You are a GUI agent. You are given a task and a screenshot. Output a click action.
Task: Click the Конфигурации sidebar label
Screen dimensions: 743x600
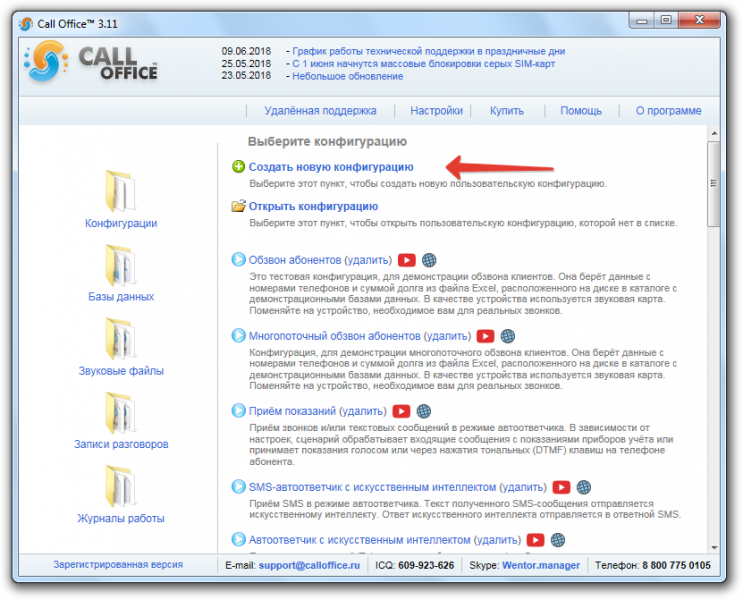click(x=121, y=223)
